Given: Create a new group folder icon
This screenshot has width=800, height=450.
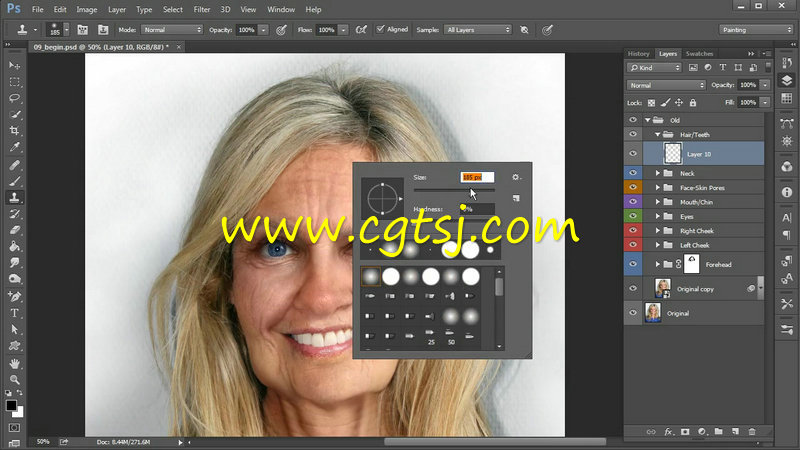Looking at the screenshot, I should pos(718,432).
